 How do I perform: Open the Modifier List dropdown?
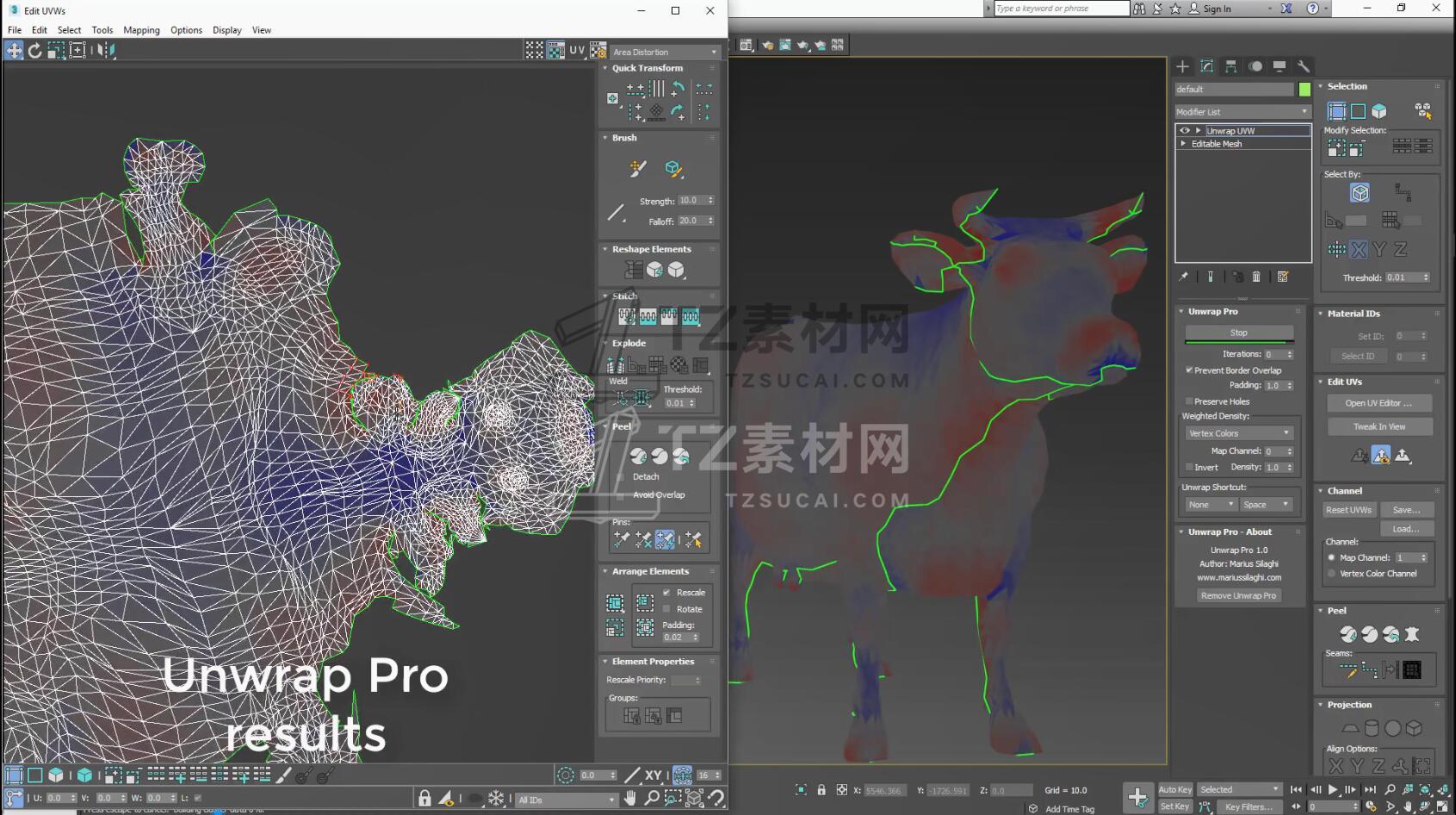point(1242,112)
